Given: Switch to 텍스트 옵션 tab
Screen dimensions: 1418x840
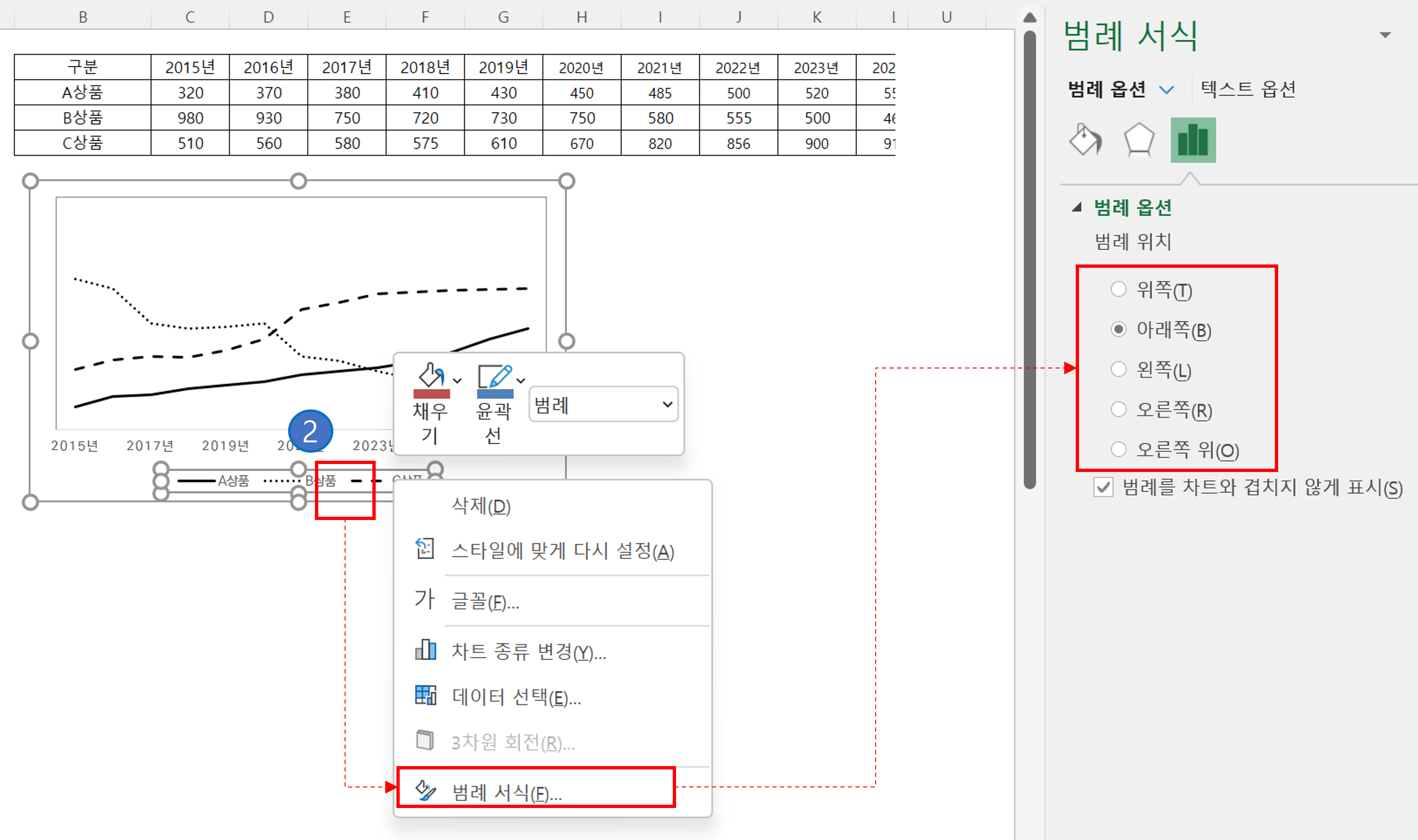Looking at the screenshot, I should point(1248,89).
